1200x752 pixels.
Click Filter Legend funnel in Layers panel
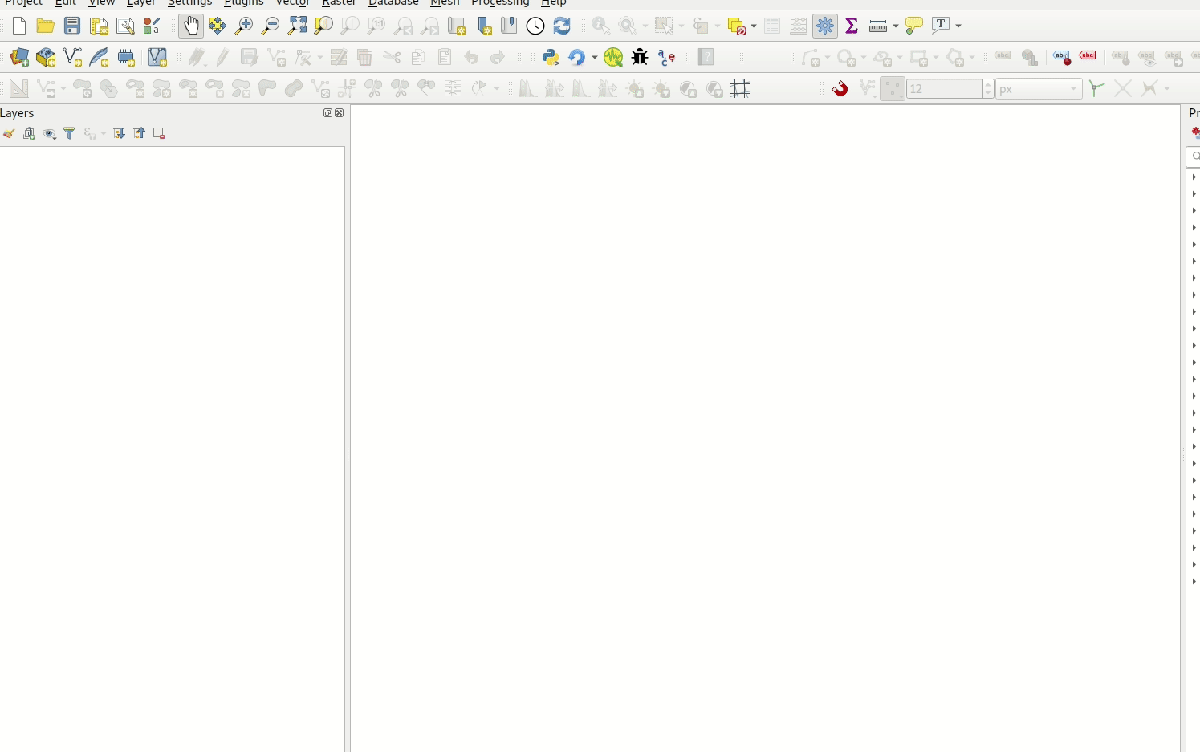69,133
